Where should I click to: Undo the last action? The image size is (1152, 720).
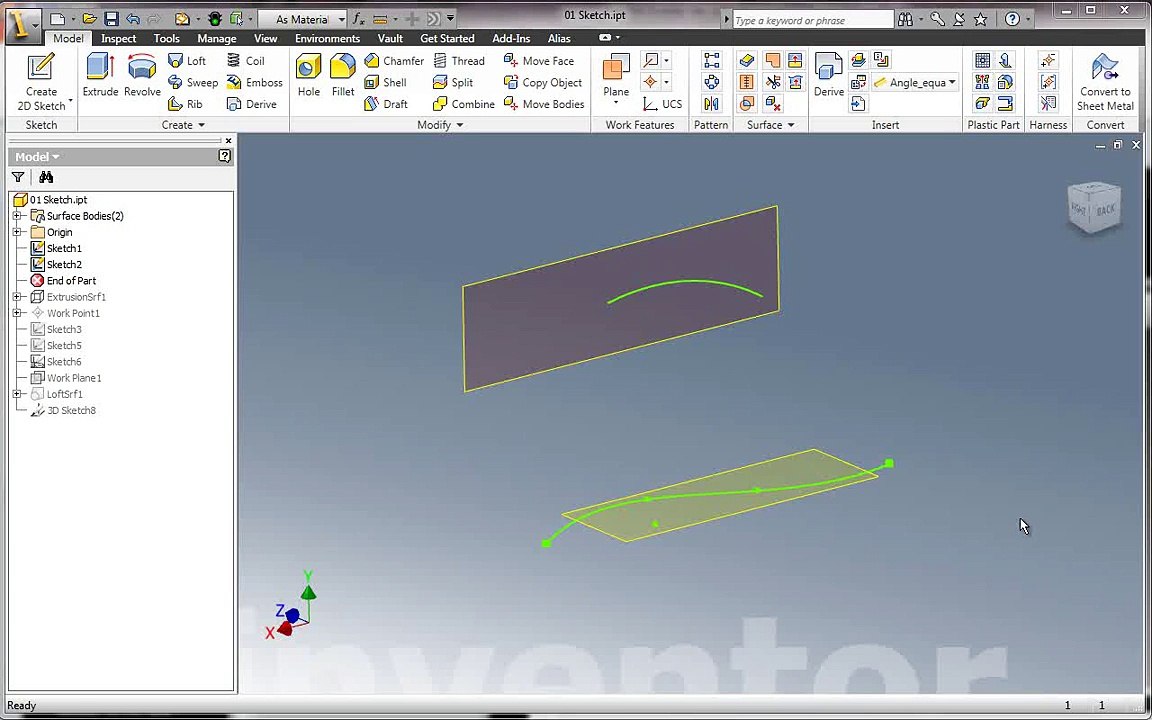(133, 19)
